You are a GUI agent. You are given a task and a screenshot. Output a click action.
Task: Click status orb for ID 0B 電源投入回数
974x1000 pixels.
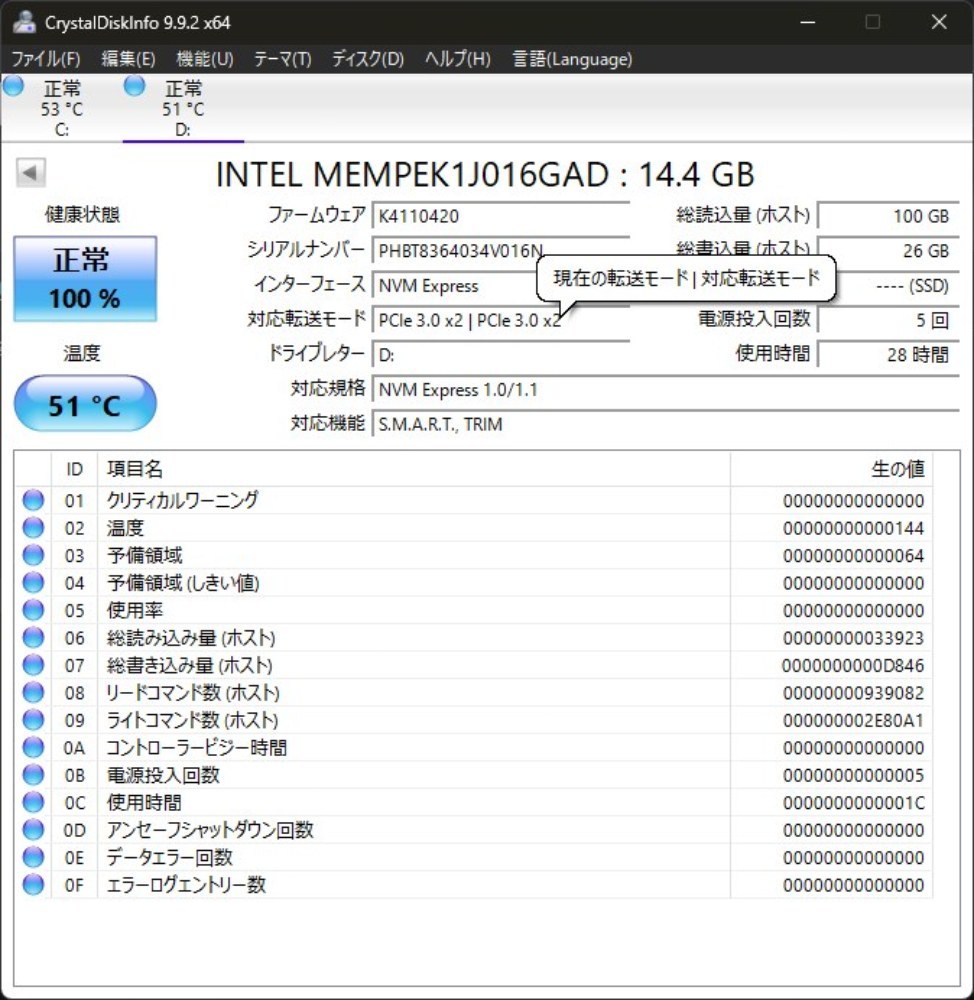(33, 774)
